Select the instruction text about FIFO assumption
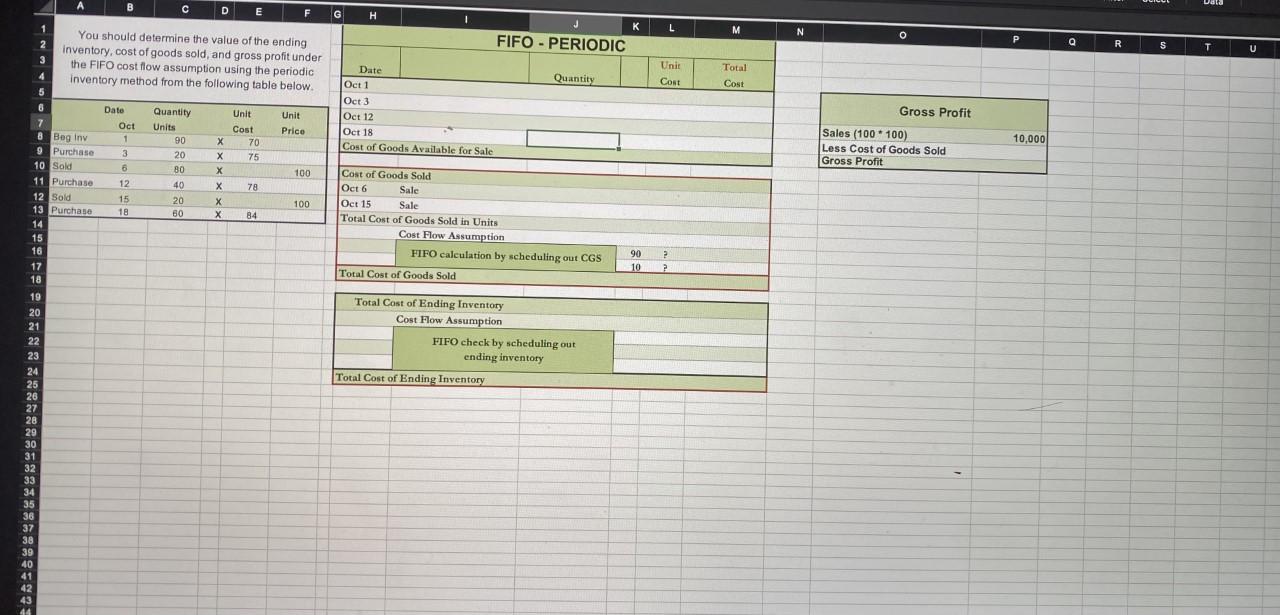This screenshot has height=615, width=1280. (x=191, y=63)
